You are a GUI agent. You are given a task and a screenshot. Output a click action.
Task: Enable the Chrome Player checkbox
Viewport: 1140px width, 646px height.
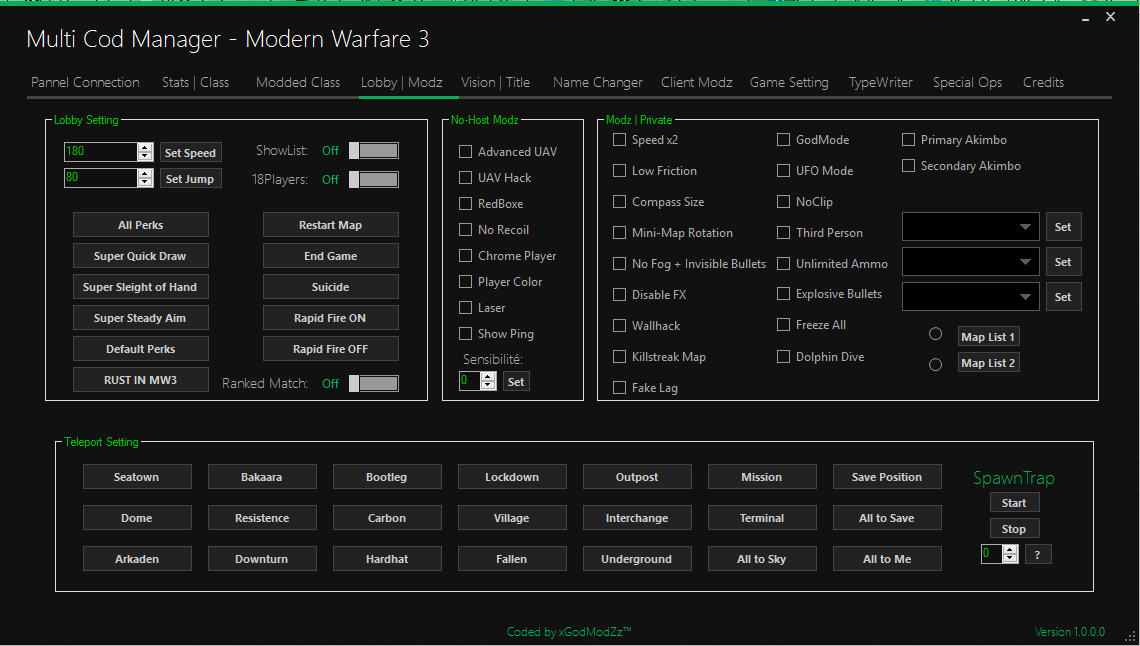point(465,256)
